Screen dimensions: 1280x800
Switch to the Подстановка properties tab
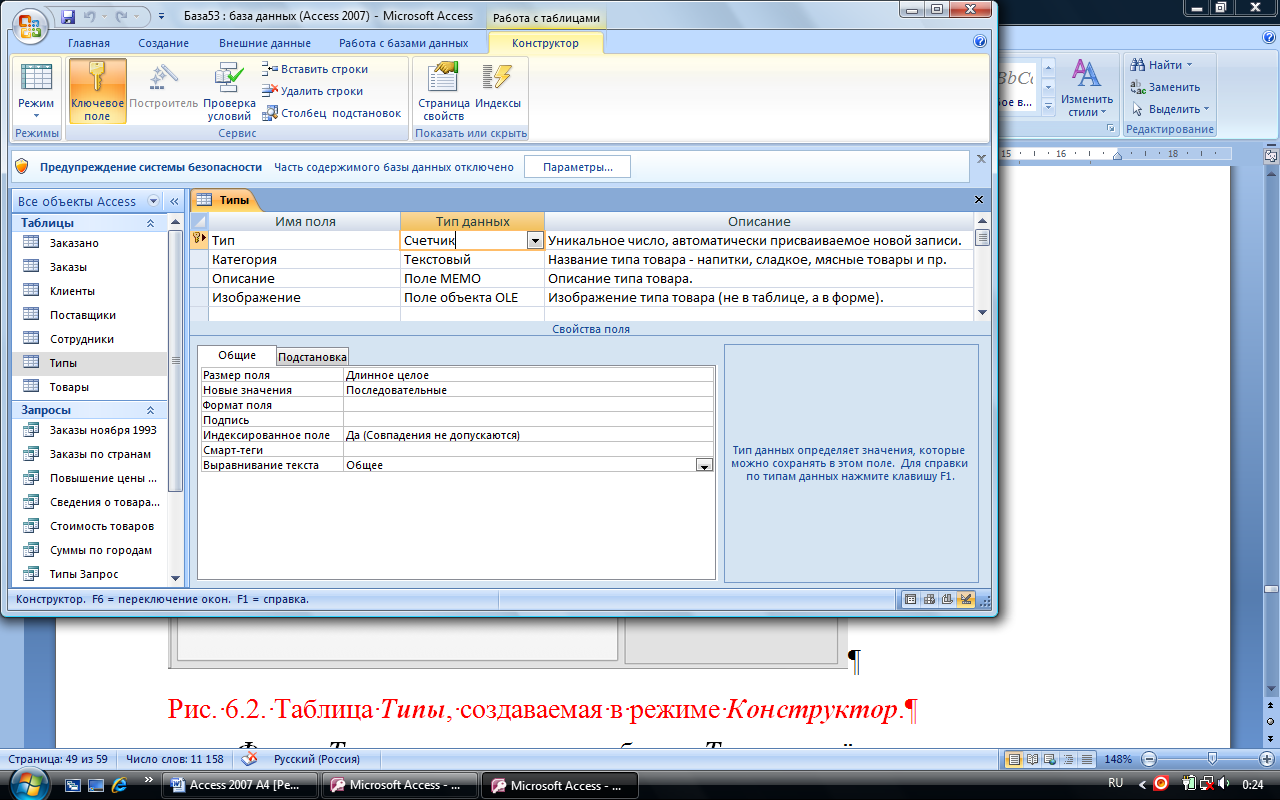click(x=312, y=357)
